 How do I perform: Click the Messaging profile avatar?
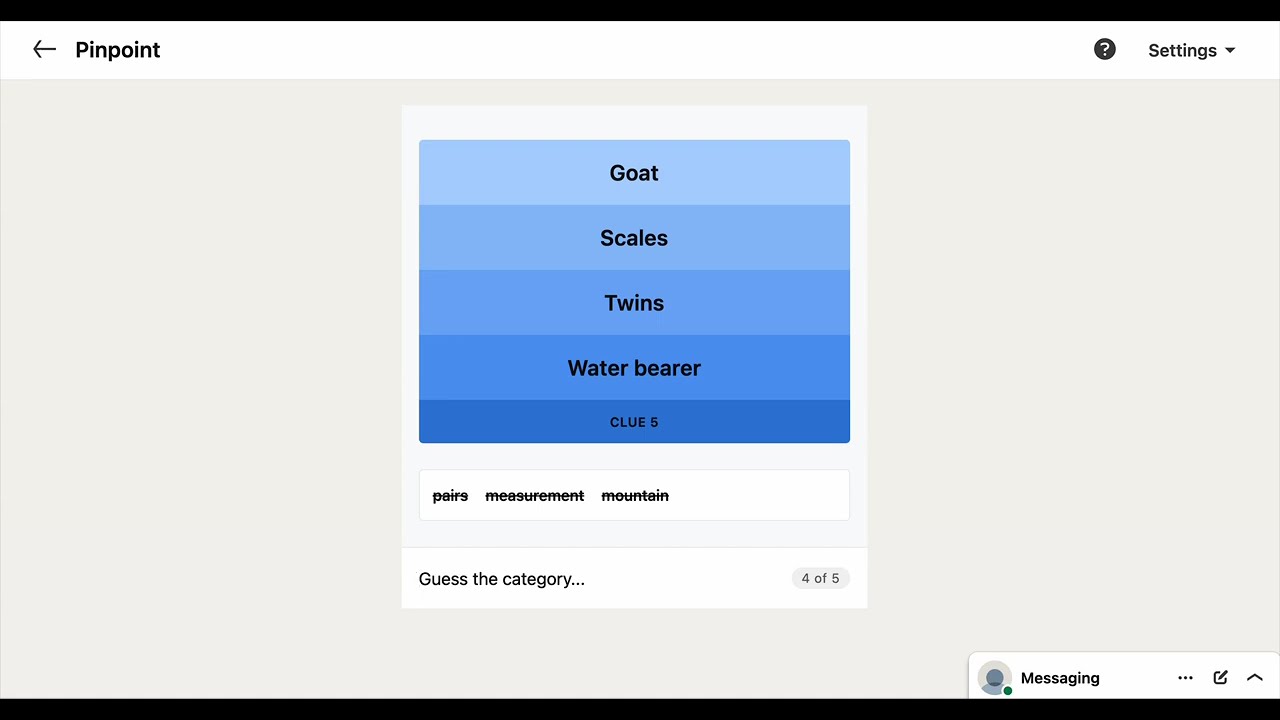point(994,678)
